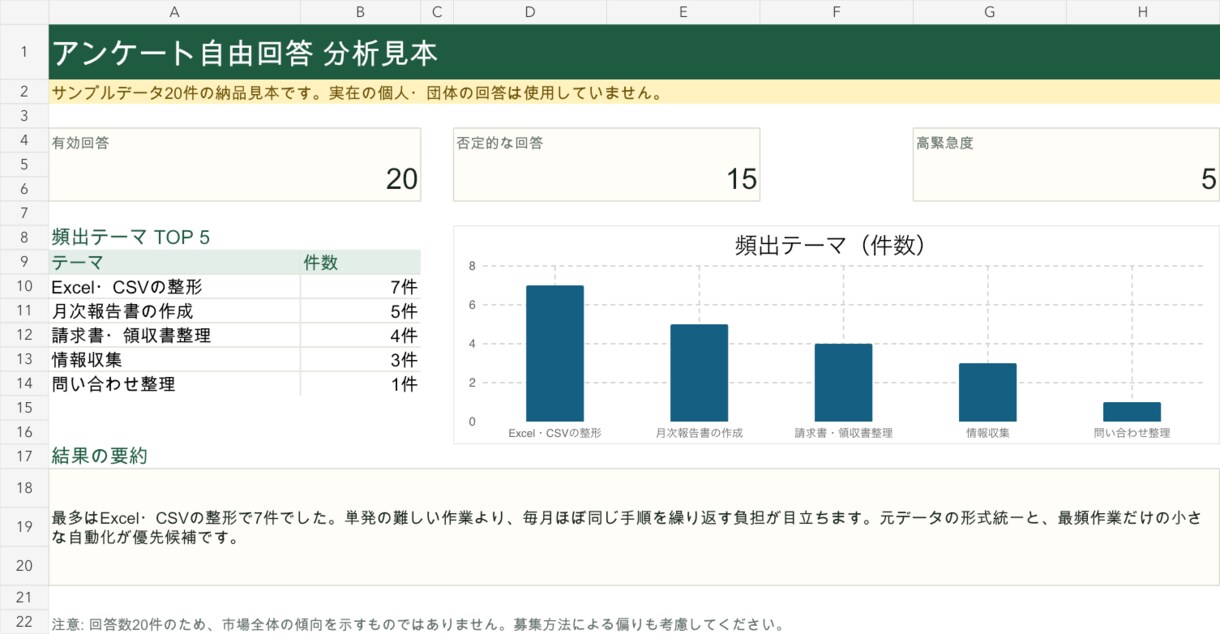Click the y-axis value 6
This screenshot has width=1220, height=634.
pyautogui.click(x=472, y=305)
